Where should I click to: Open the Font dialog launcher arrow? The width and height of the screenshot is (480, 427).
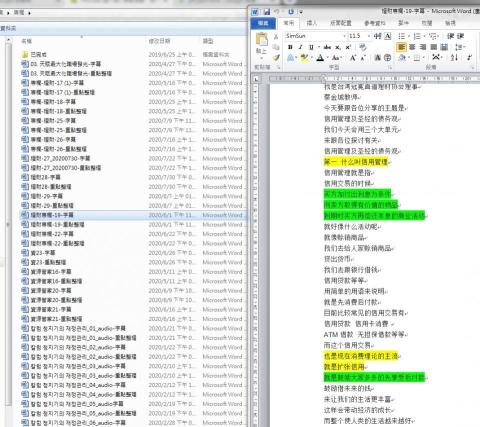[390, 68]
